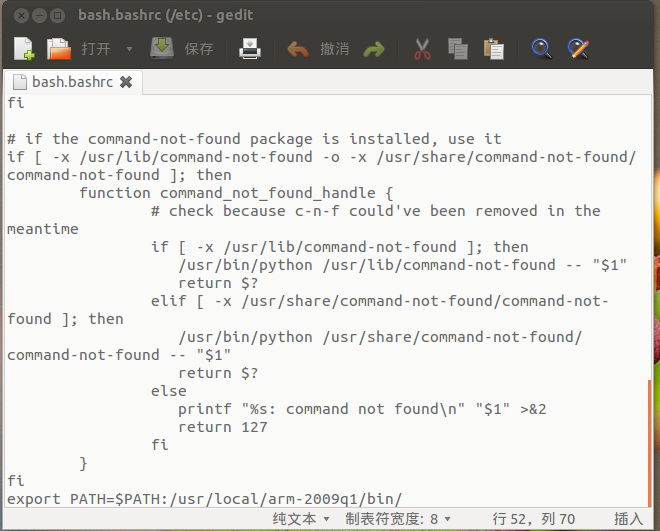The width and height of the screenshot is (660, 531).
Task: Click the orange undo arrow icon
Action: pos(298,49)
